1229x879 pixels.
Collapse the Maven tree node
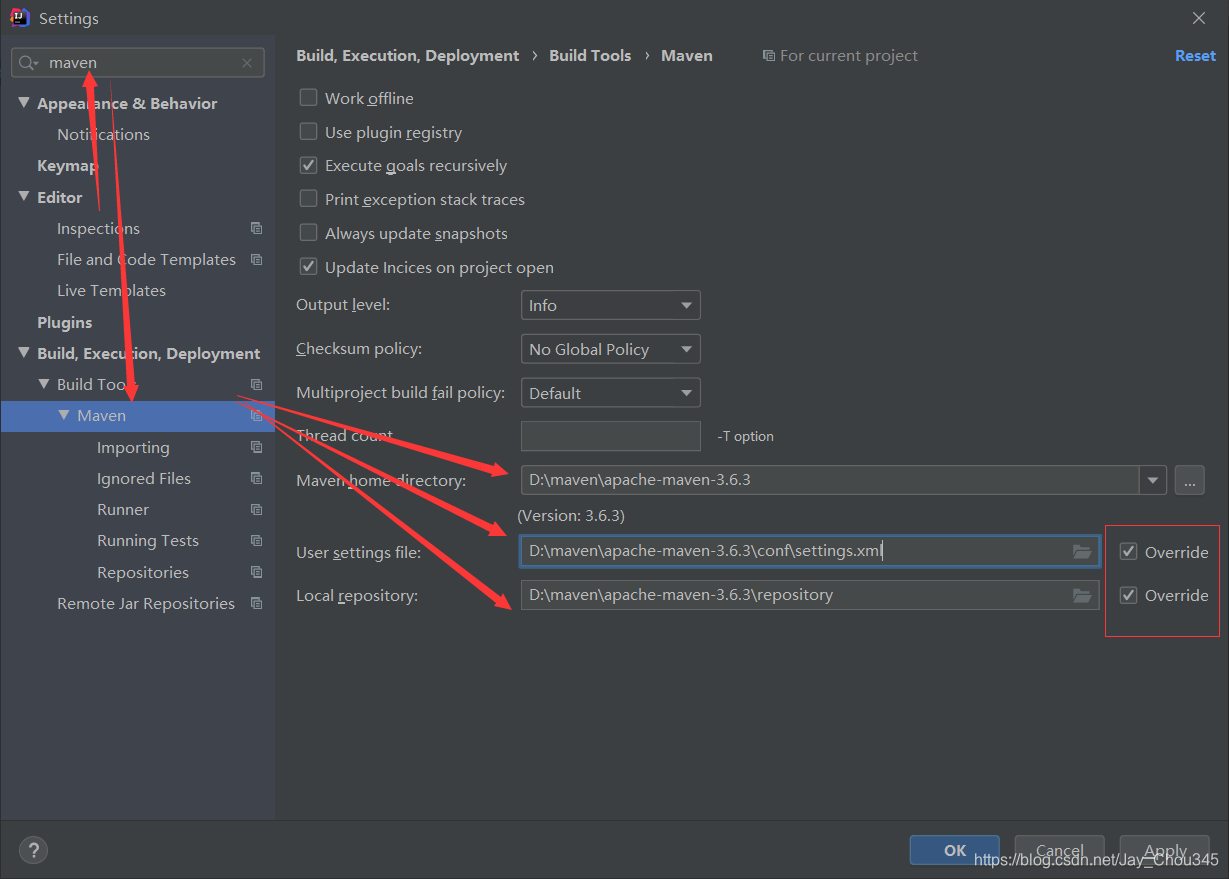coord(64,415)
